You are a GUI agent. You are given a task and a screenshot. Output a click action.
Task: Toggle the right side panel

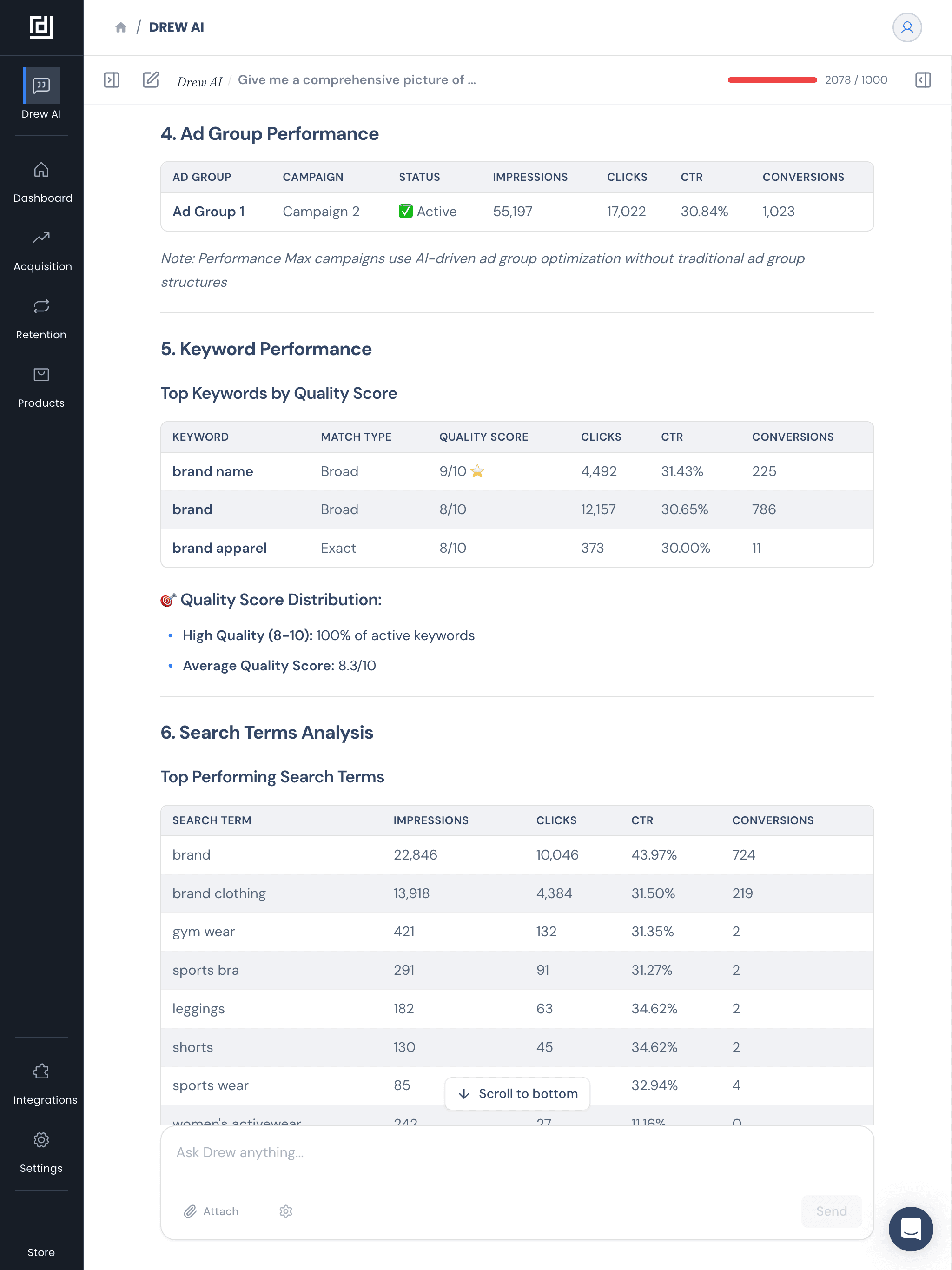[923, 80]
